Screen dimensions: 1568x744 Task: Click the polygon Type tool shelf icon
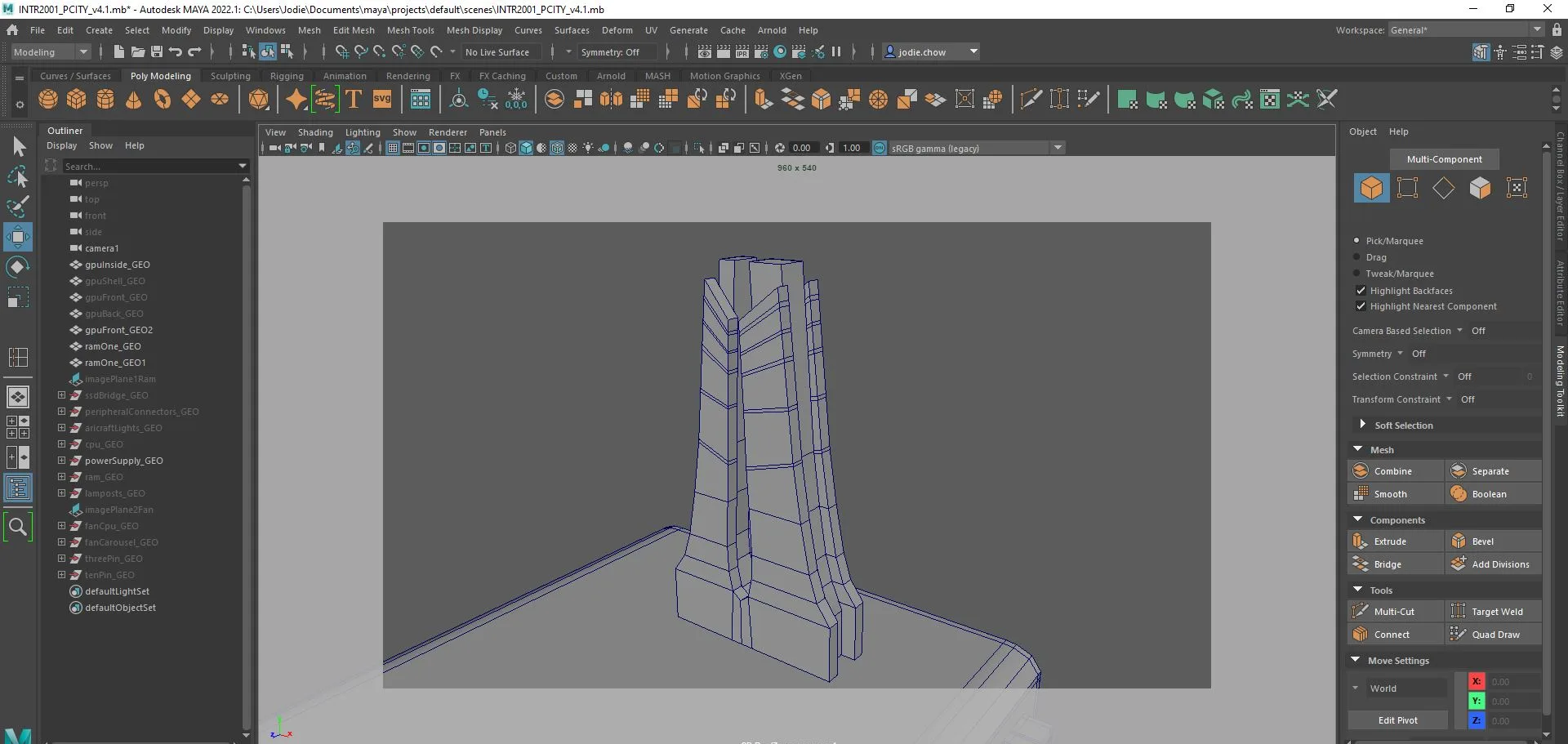(354, 100)
